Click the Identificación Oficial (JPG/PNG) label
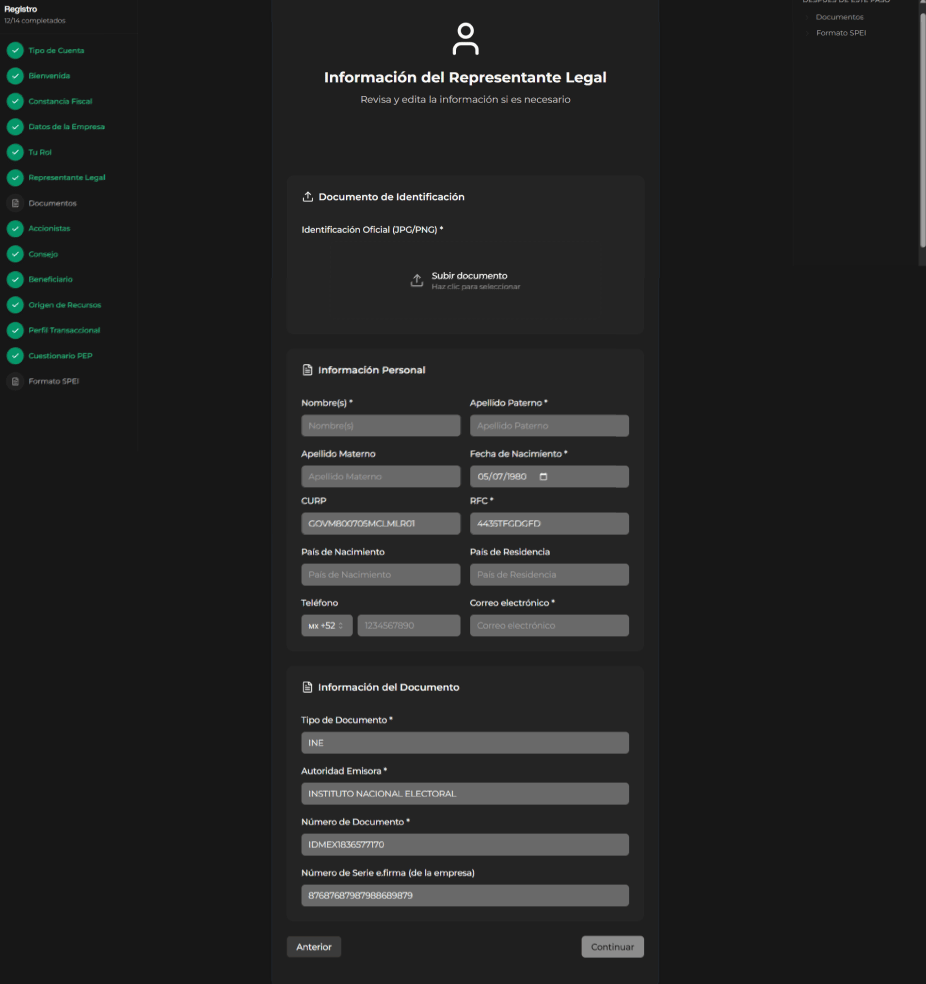 (x=372, y=230)
